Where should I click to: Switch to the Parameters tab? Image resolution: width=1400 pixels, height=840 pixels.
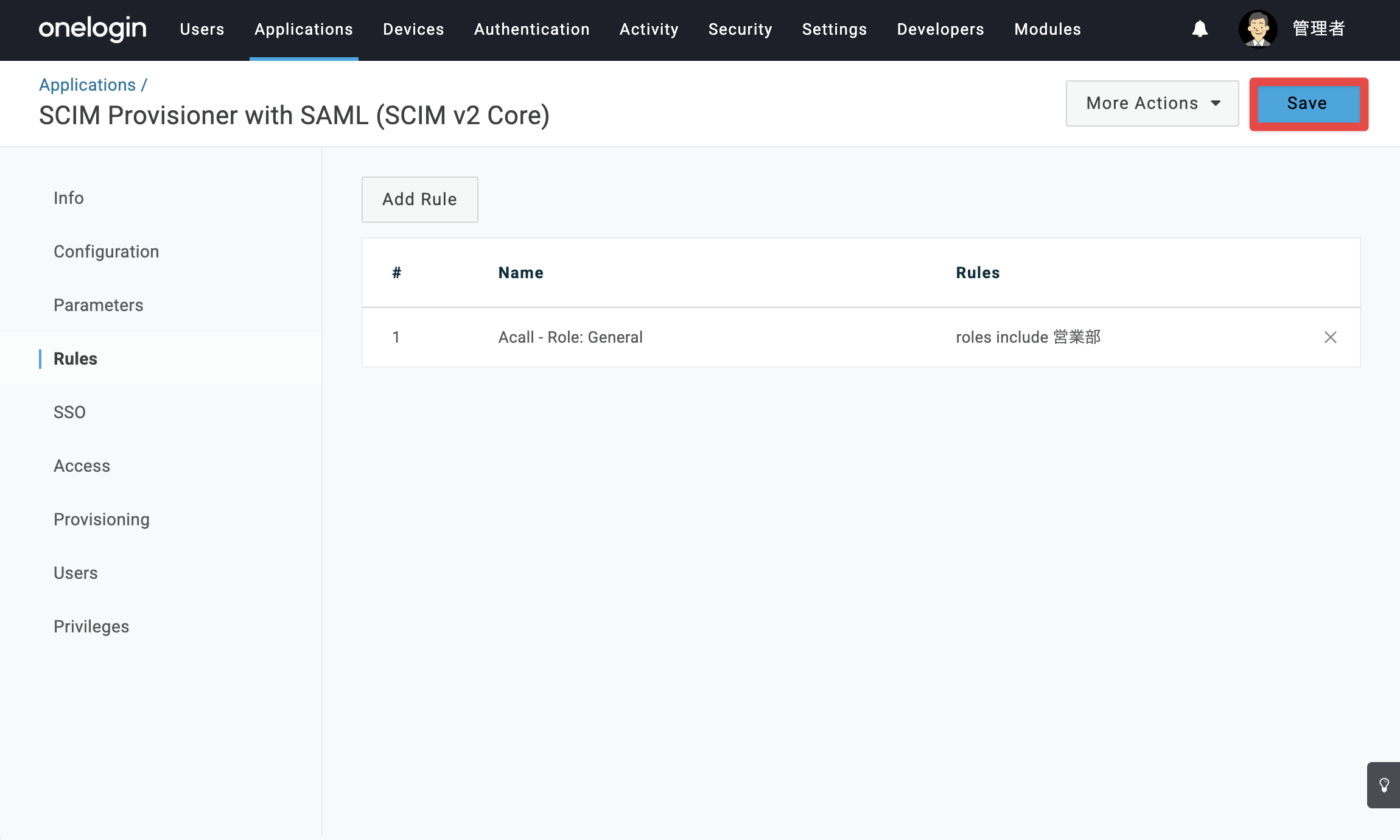tap(99, 305)
